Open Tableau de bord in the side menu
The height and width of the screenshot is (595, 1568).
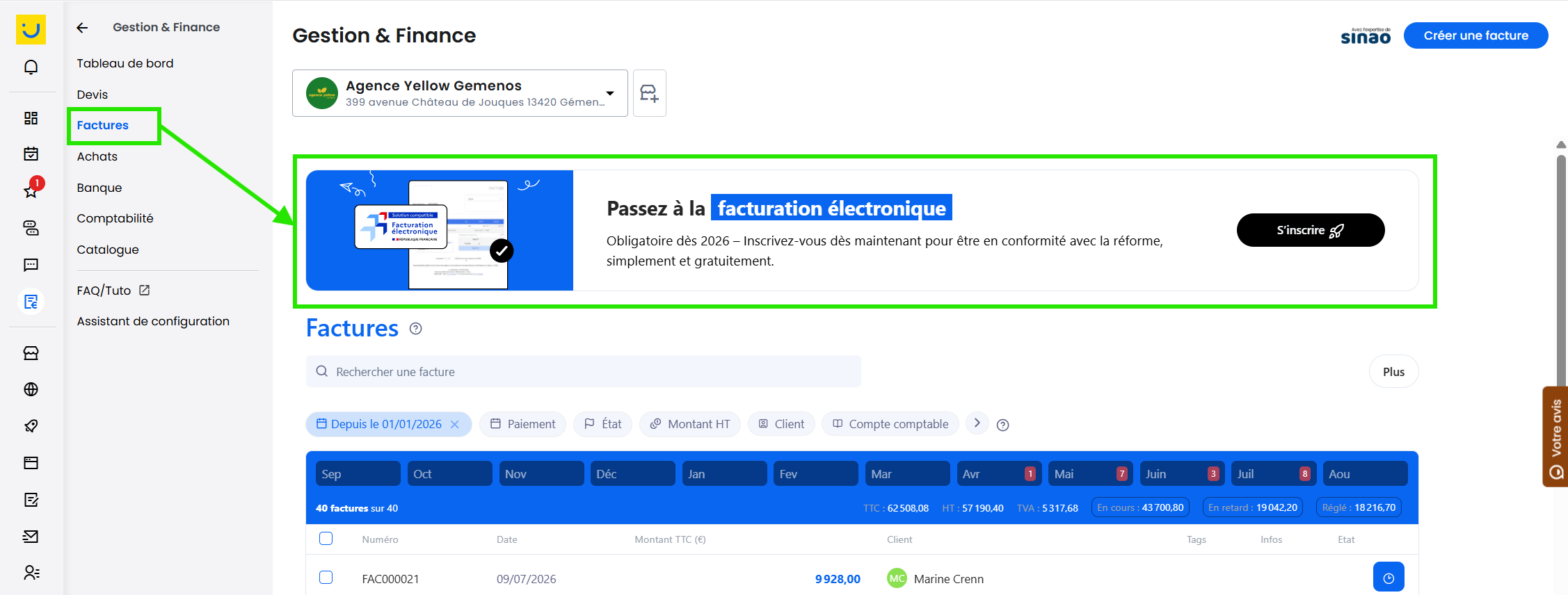[x=125, y=63]
